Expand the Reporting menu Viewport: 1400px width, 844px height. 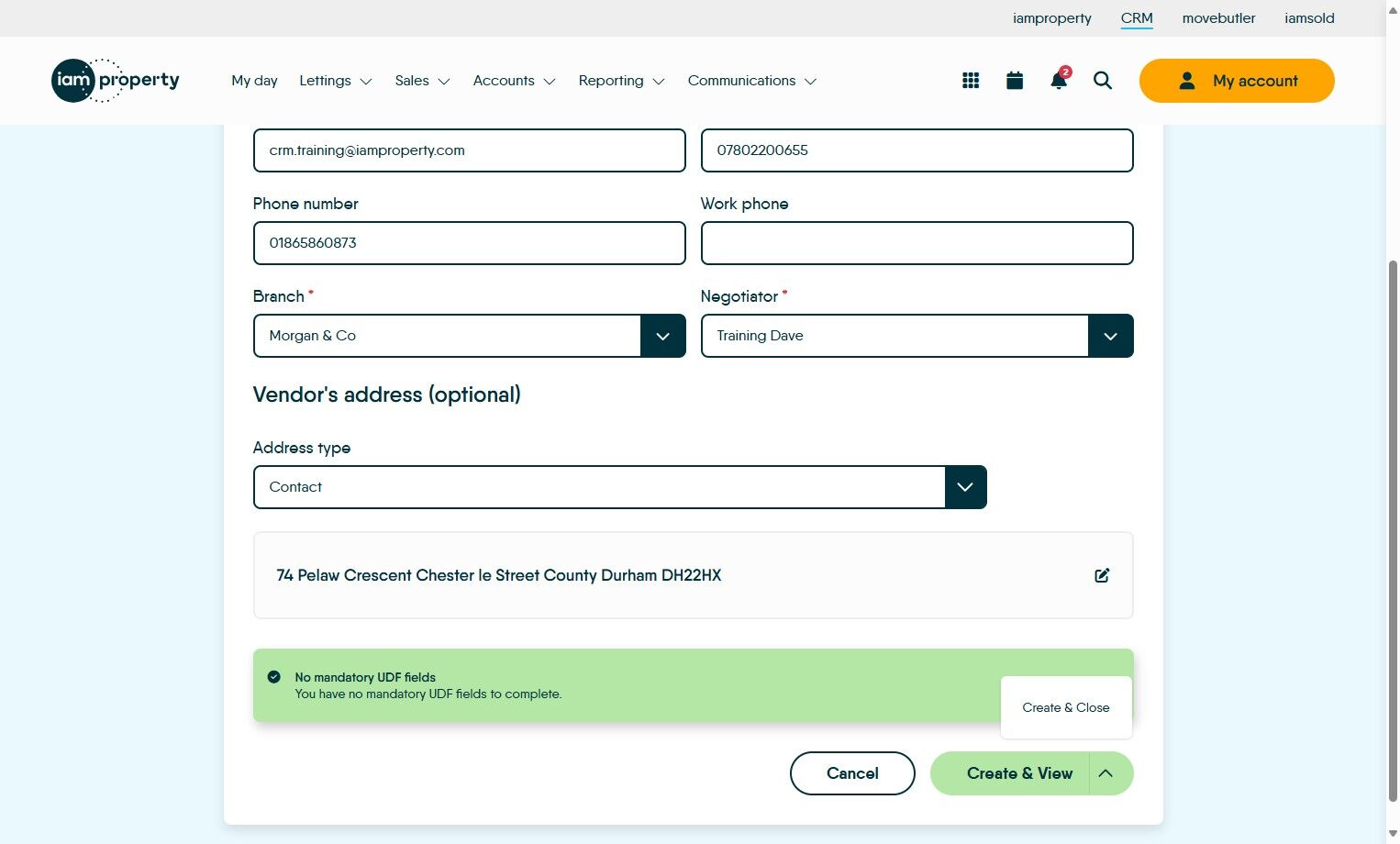coord(621,81)
